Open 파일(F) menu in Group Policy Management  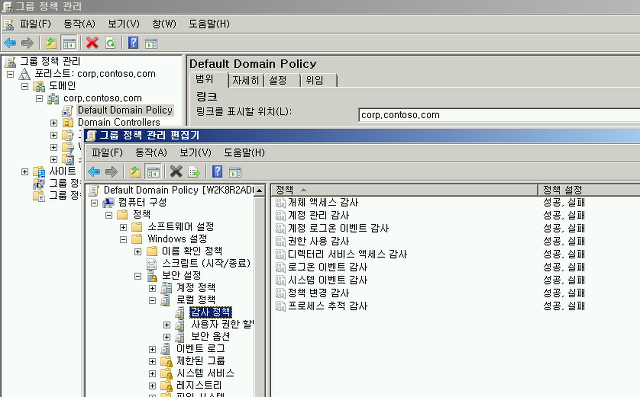pos(36,24)
